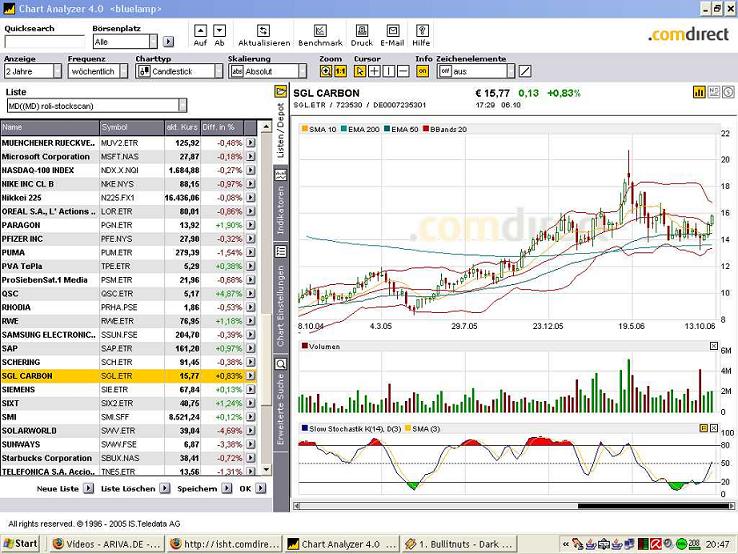Focus the Quicksearch input field
Screen dimensions: 738x554
click(x=45, y=42)
